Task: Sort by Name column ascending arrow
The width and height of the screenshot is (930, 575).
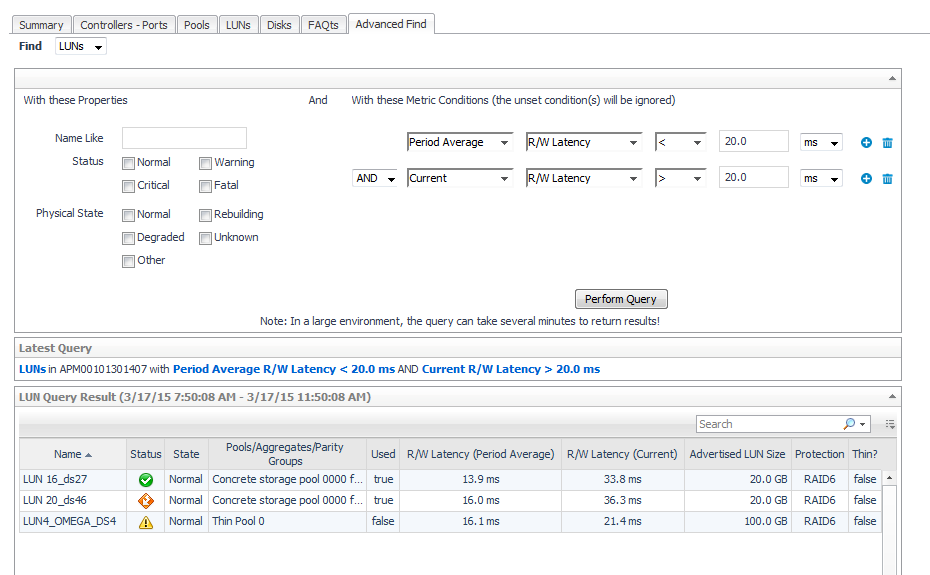Action: (x=88, y=455)
